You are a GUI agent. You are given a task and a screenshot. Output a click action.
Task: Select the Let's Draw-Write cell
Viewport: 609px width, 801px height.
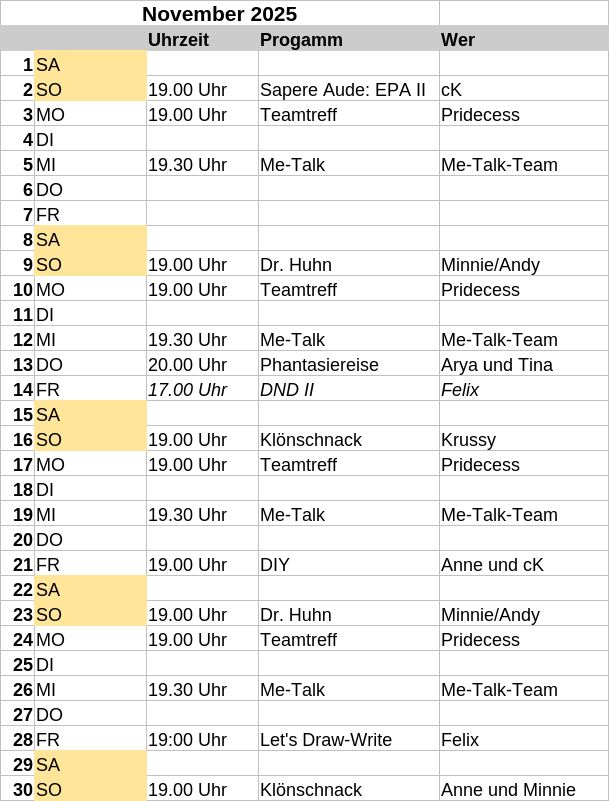pyautogui.click(x=325, y=740)
